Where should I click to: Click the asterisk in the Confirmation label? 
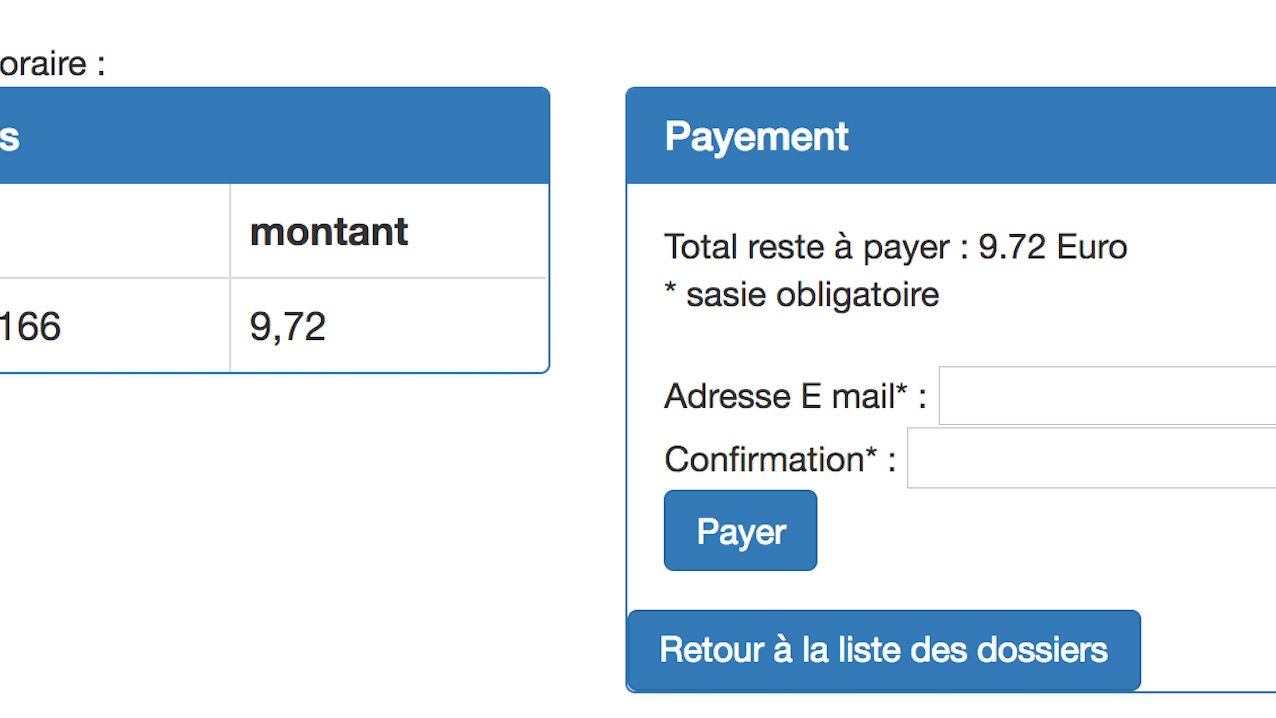871,455
